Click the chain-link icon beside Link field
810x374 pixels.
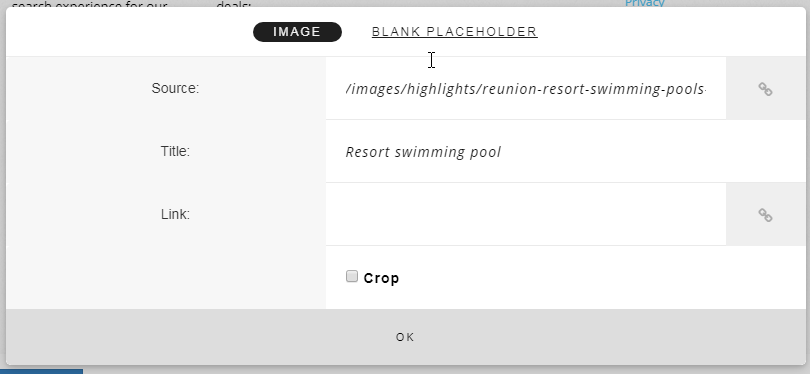coord(765,215)
